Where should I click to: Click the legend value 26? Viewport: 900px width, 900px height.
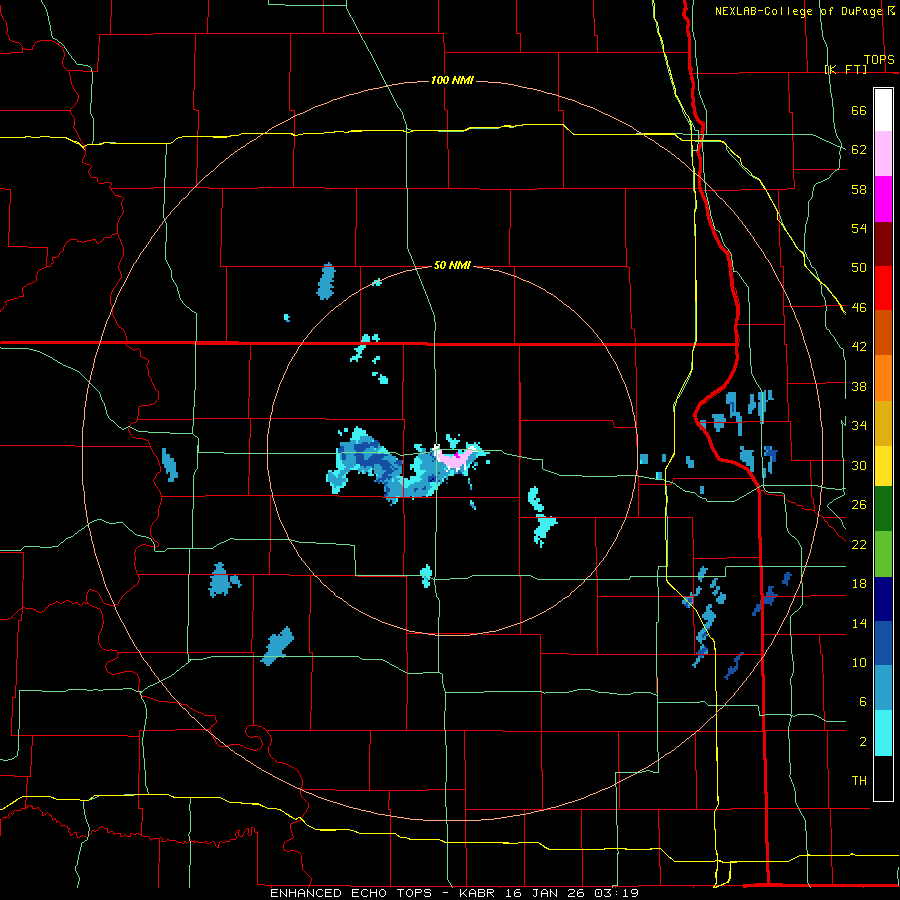[859, 505]
